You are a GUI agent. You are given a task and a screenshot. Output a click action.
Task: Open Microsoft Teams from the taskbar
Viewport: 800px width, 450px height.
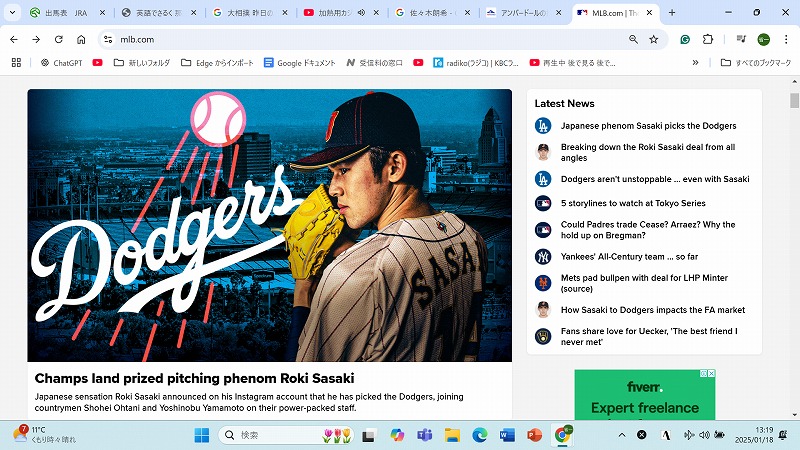[x=424, y=435]
